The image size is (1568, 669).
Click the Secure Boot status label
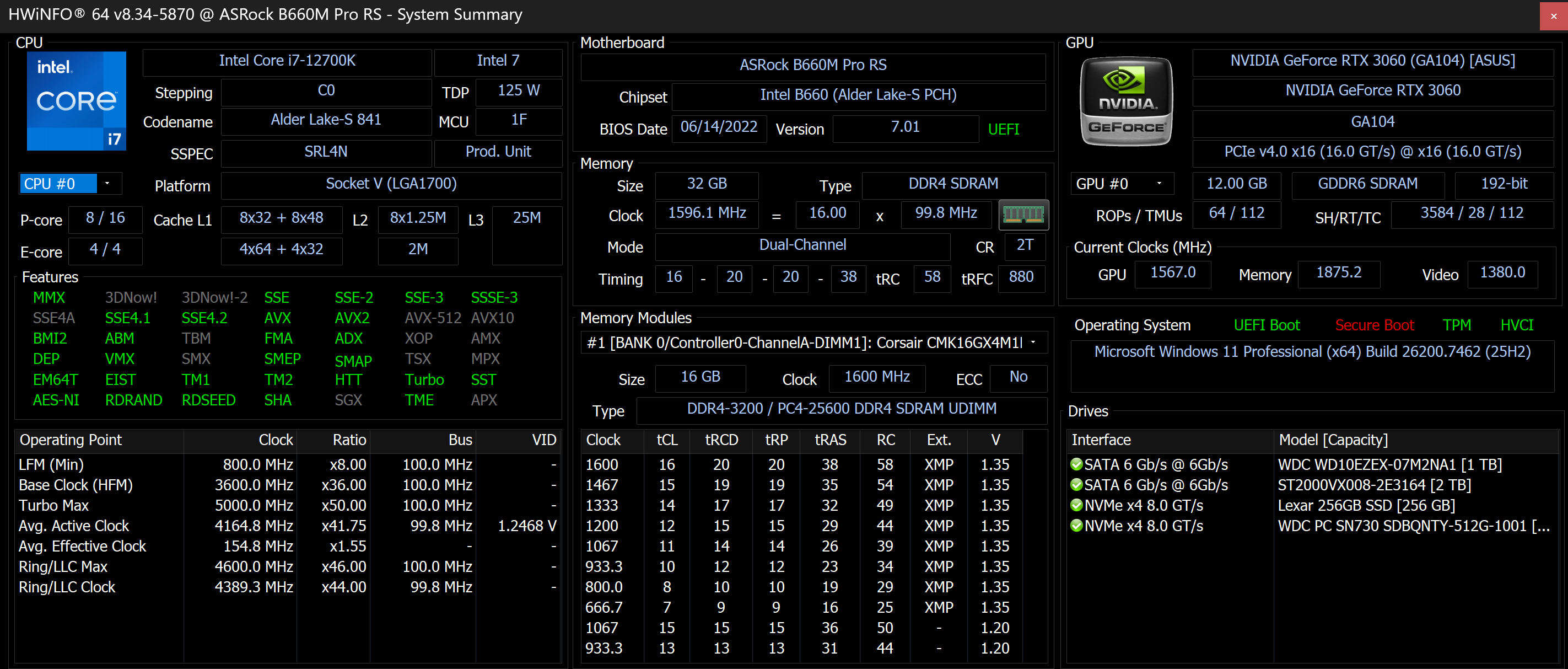click(1374, 325)
